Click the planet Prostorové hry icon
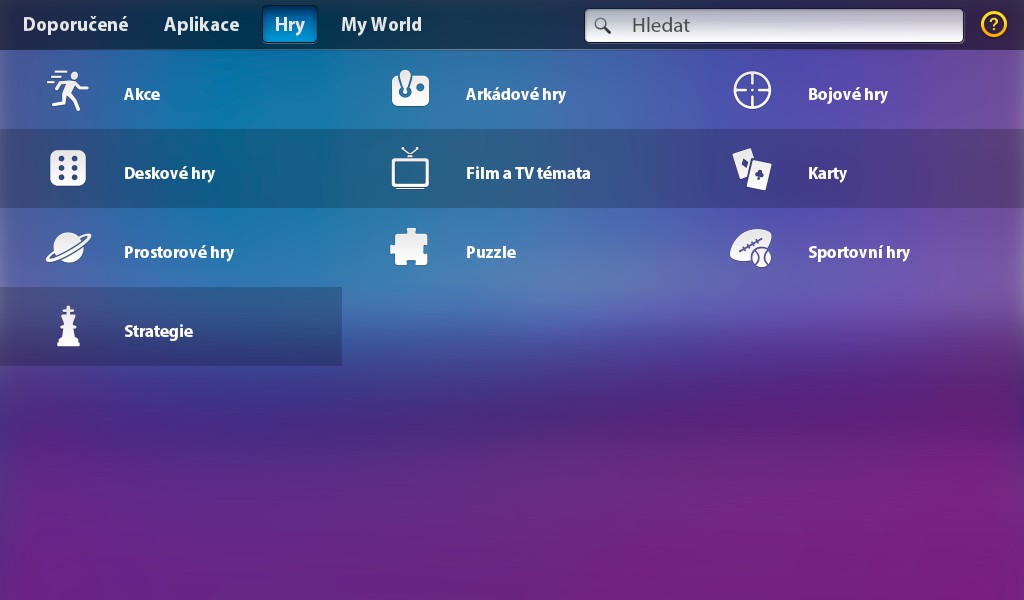This screenshot has width=1024, height=600. [69, 248]
